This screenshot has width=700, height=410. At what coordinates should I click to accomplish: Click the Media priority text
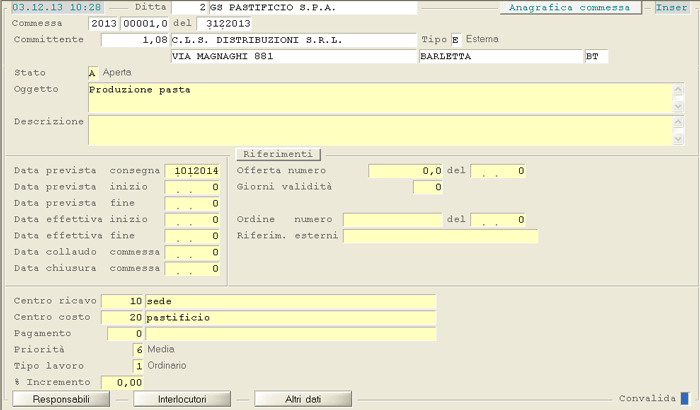click(161, 349)
